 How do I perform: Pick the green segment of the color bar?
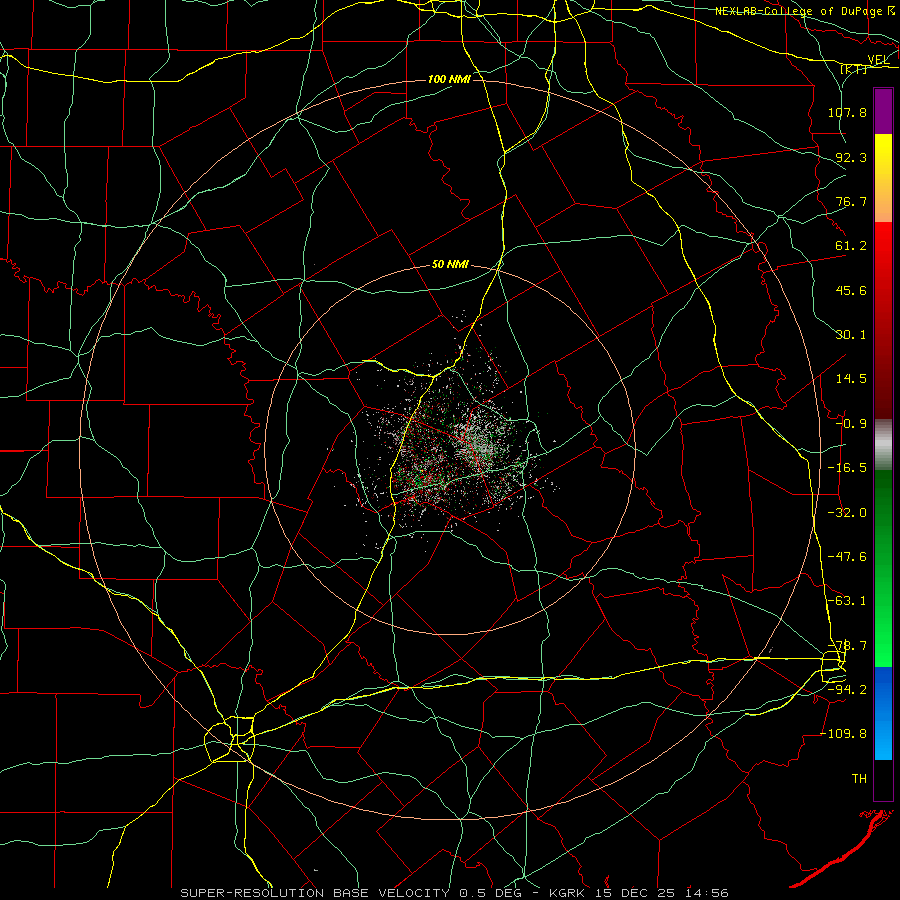click(883, 568)
